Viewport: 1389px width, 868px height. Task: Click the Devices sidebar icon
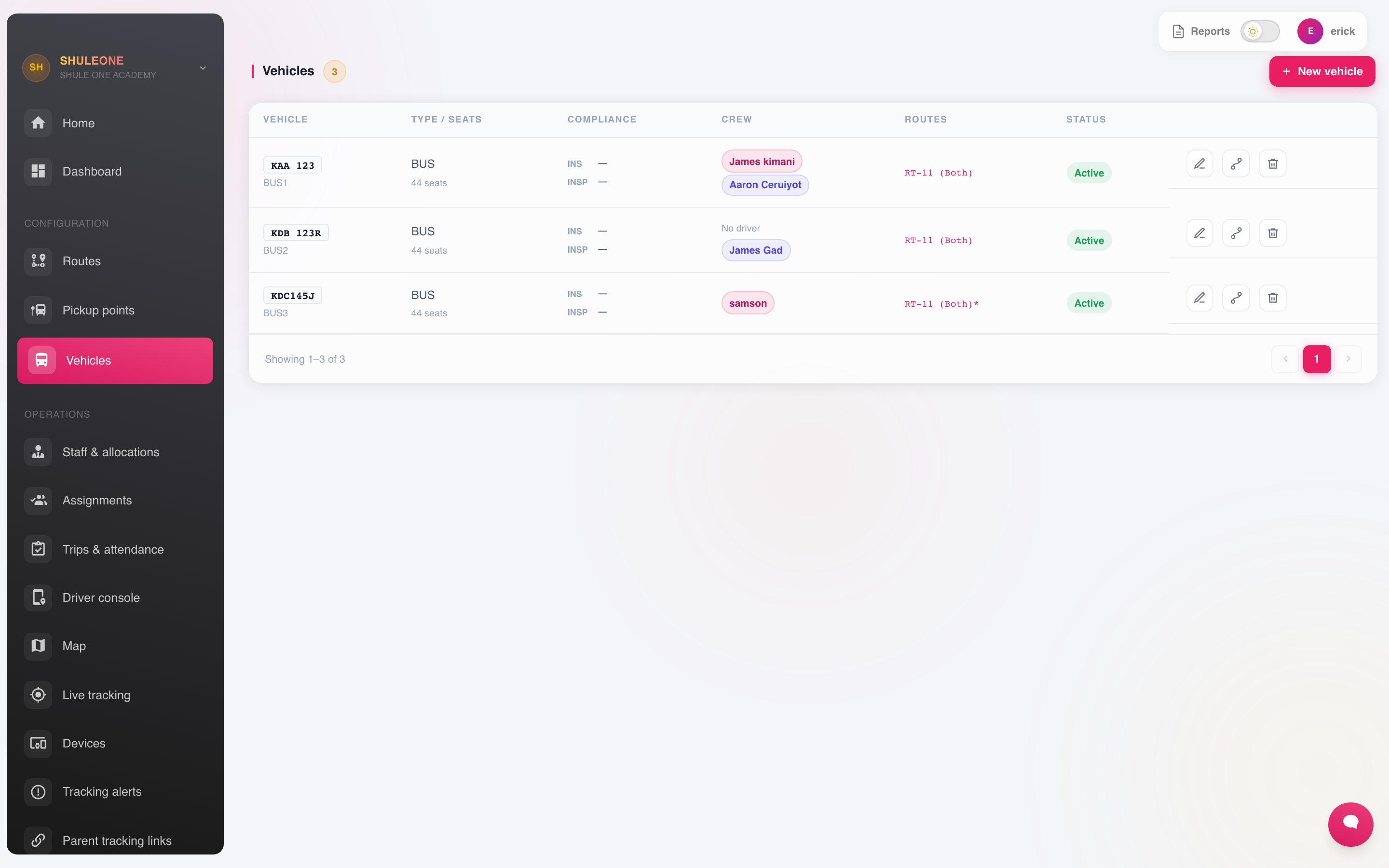(38, 744)
